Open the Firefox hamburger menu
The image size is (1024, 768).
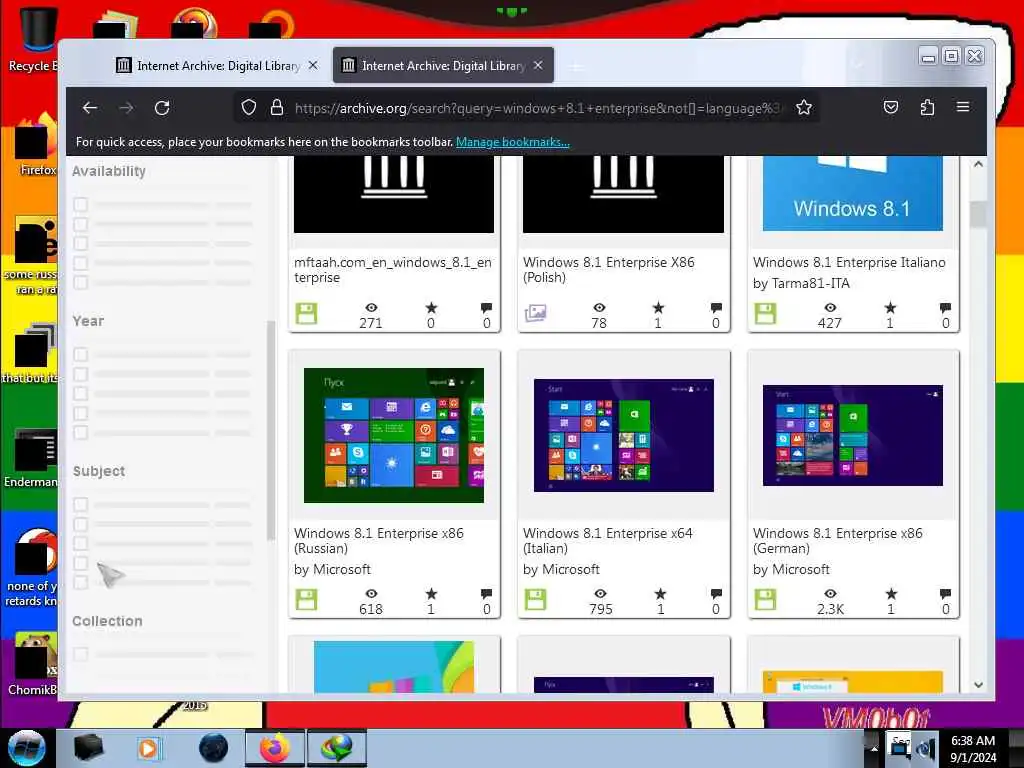click(963, 106)
